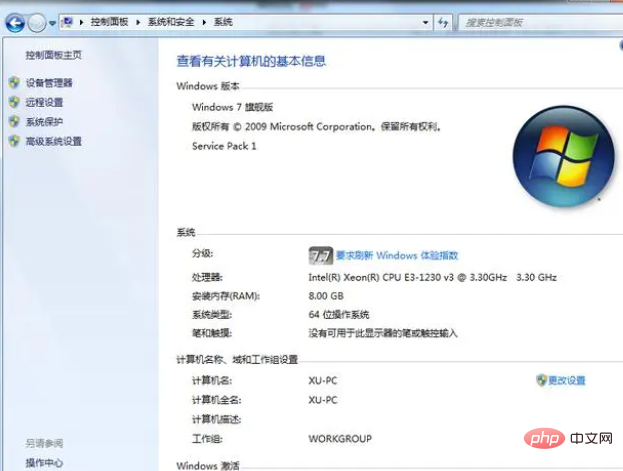Click the shield icon beside 远程设置
623x471 pixels.
14,102
